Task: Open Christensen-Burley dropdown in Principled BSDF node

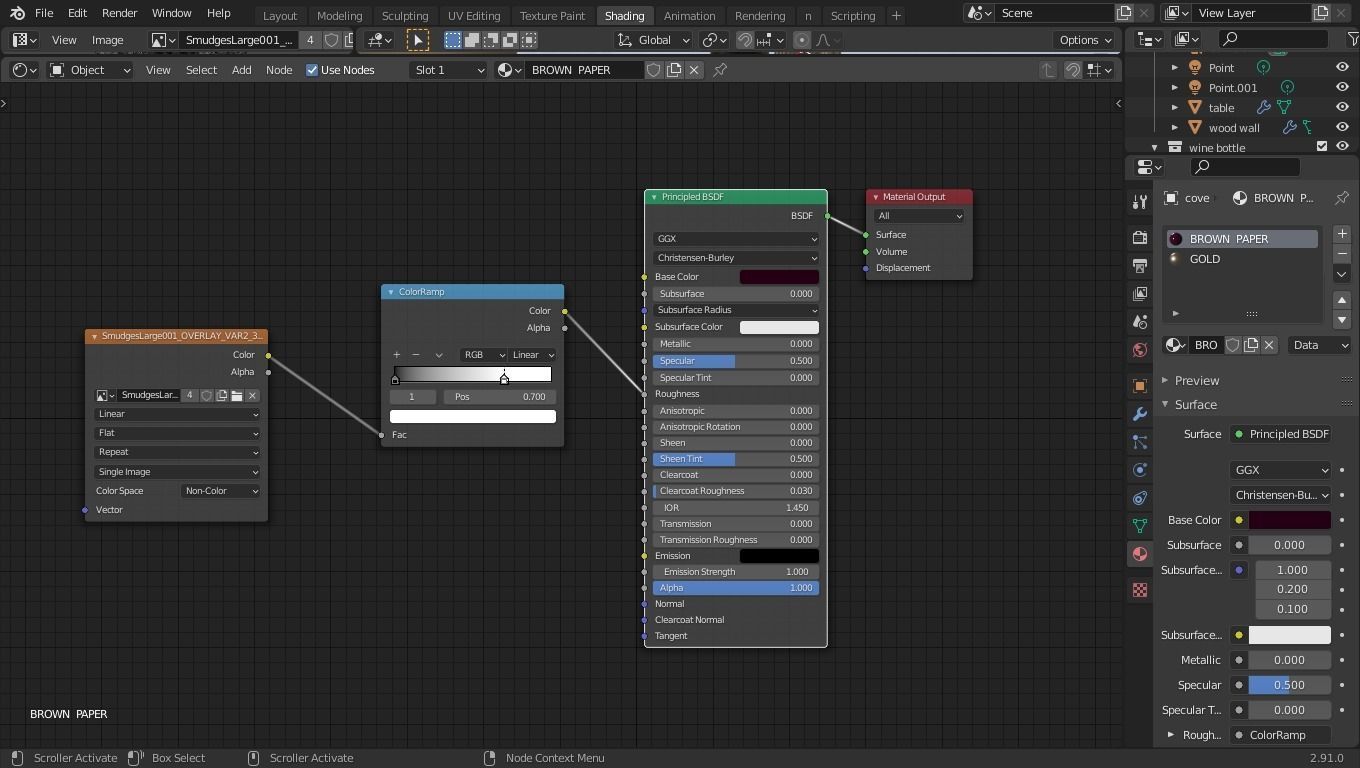Action: pos(736,258)
